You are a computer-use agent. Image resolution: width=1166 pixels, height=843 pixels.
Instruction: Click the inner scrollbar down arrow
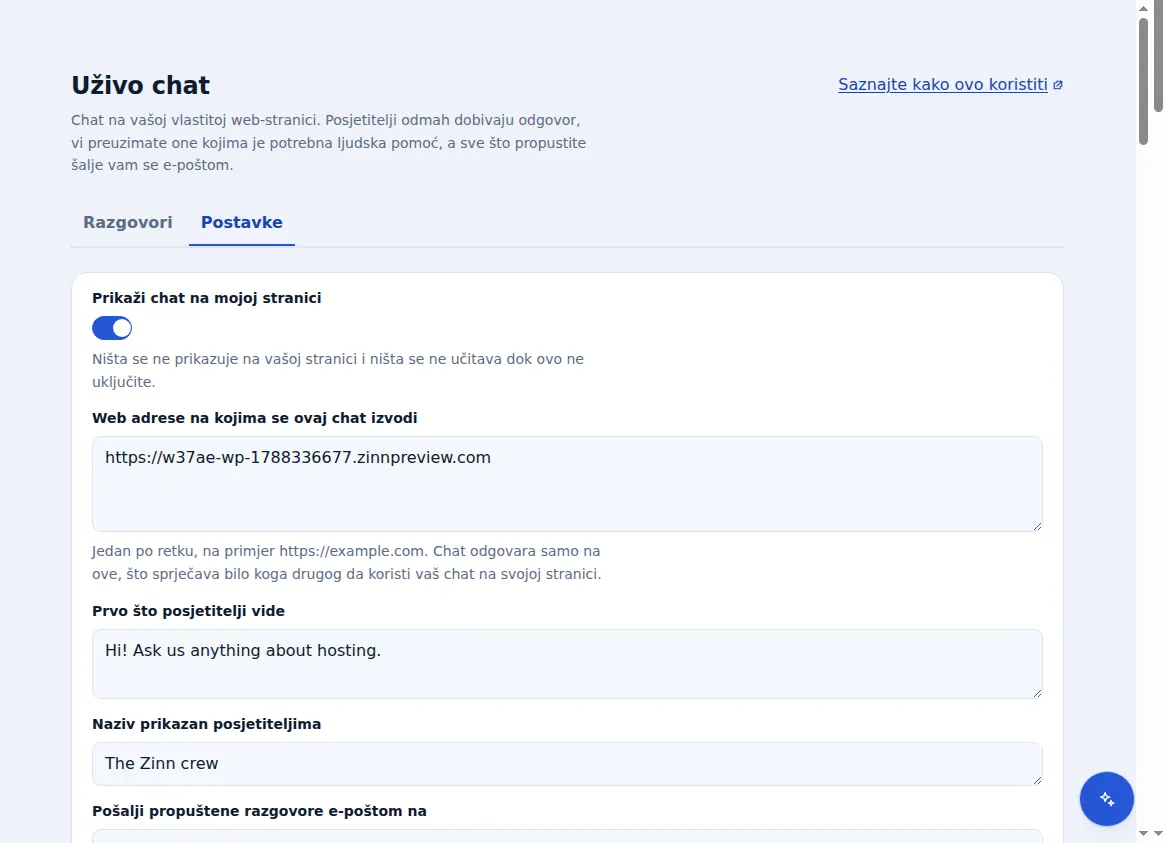point(1144,834)
